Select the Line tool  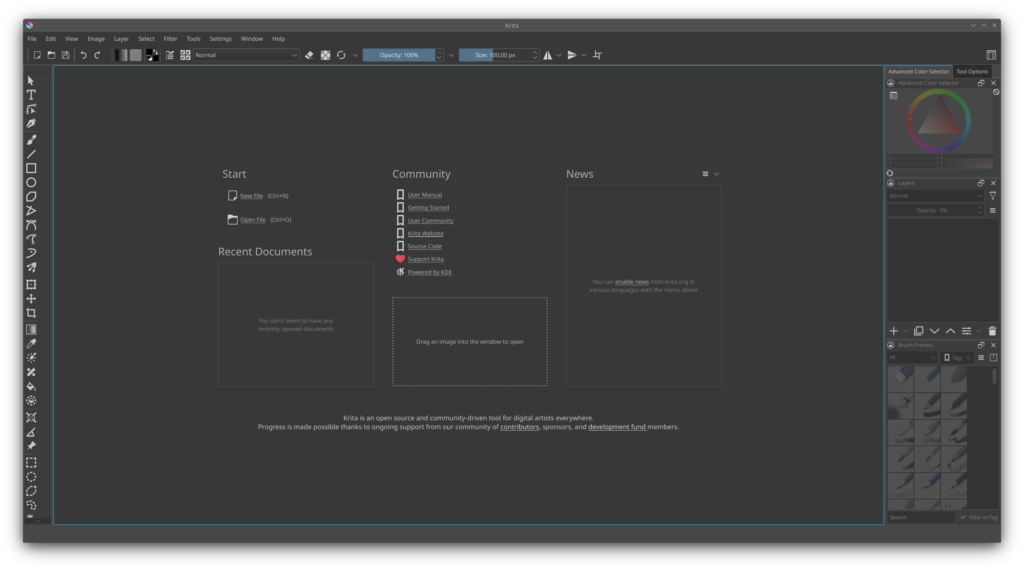point(31,154)
